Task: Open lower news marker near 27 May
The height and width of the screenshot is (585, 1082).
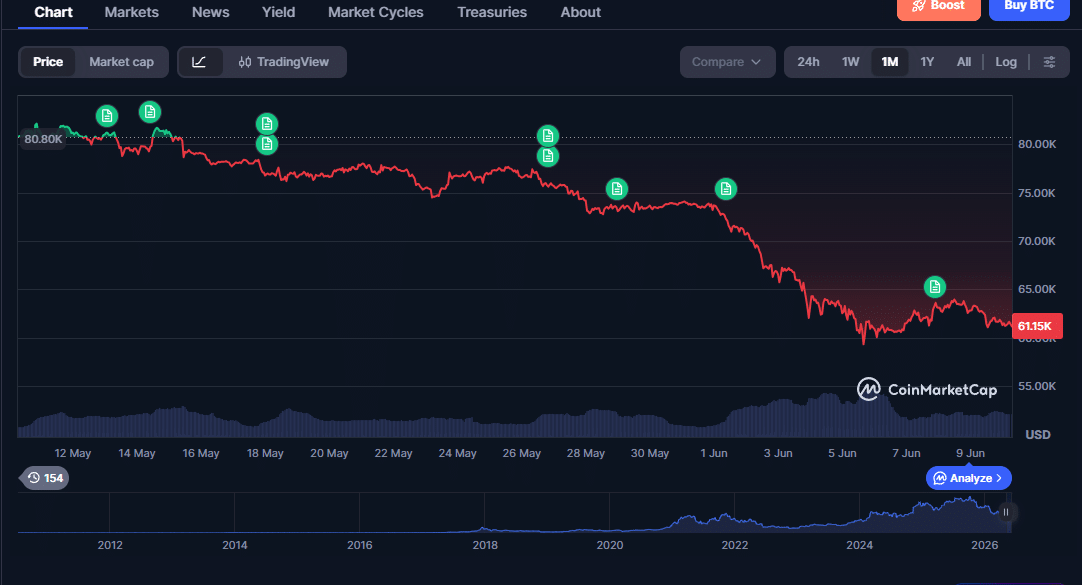Action: (x=548, y=157)
